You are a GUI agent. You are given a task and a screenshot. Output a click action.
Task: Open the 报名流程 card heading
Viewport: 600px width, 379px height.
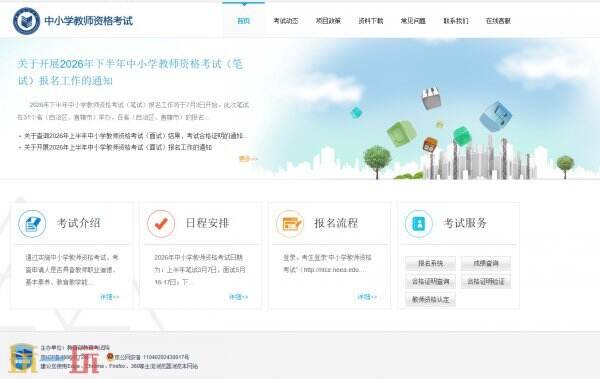click(x=336, y=223)
